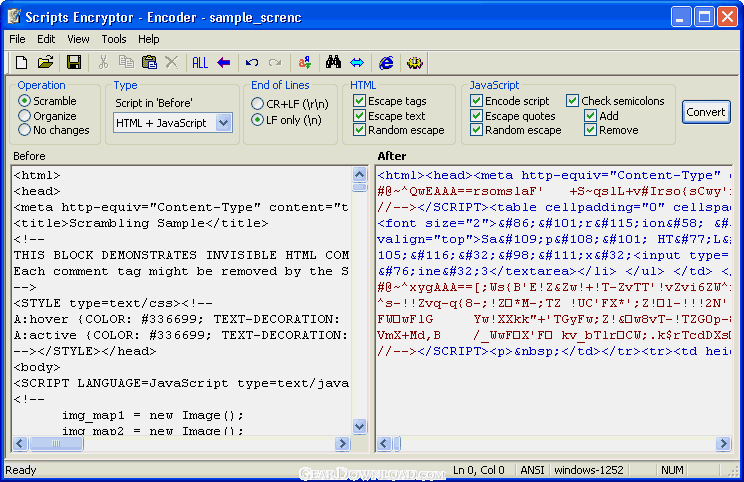Click the '<title>Scrambling Sample</title>' line

pos(141,223)
